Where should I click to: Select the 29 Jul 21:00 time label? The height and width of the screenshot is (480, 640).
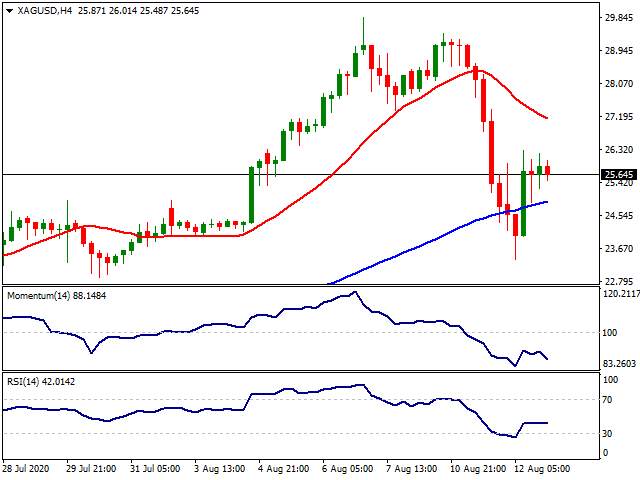[91, 469]
